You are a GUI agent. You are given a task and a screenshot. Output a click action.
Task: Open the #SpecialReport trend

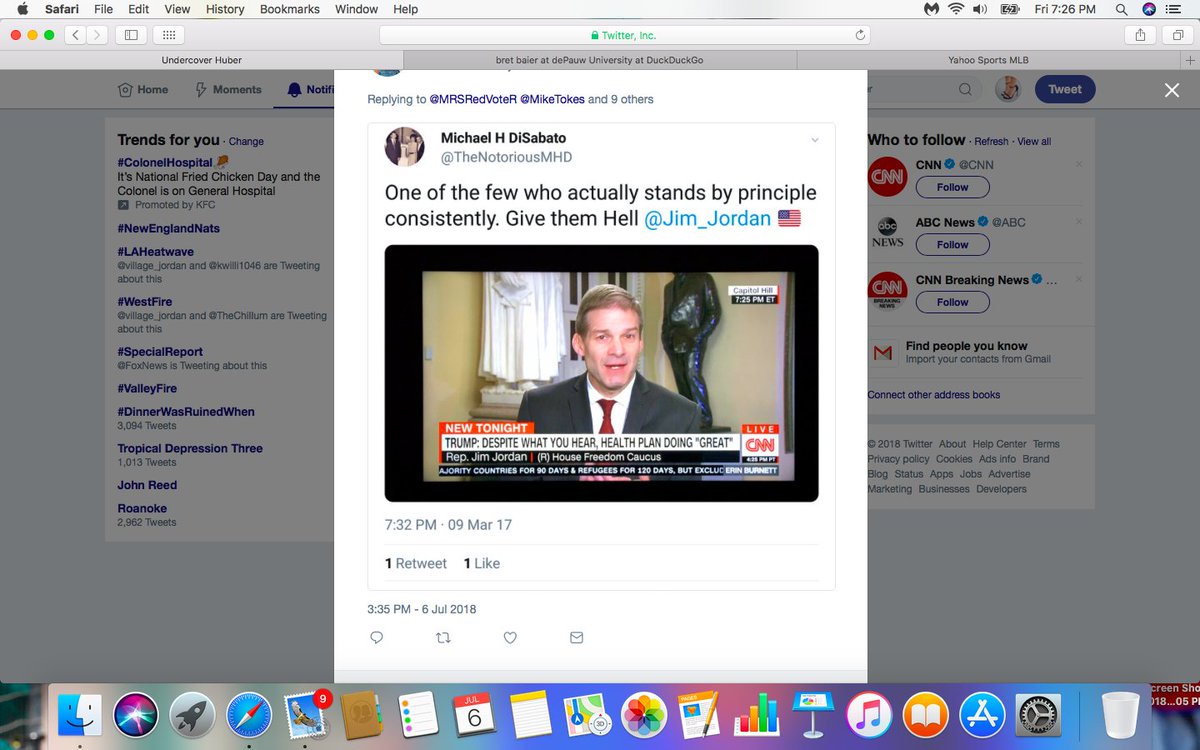[x=160, y=351]
